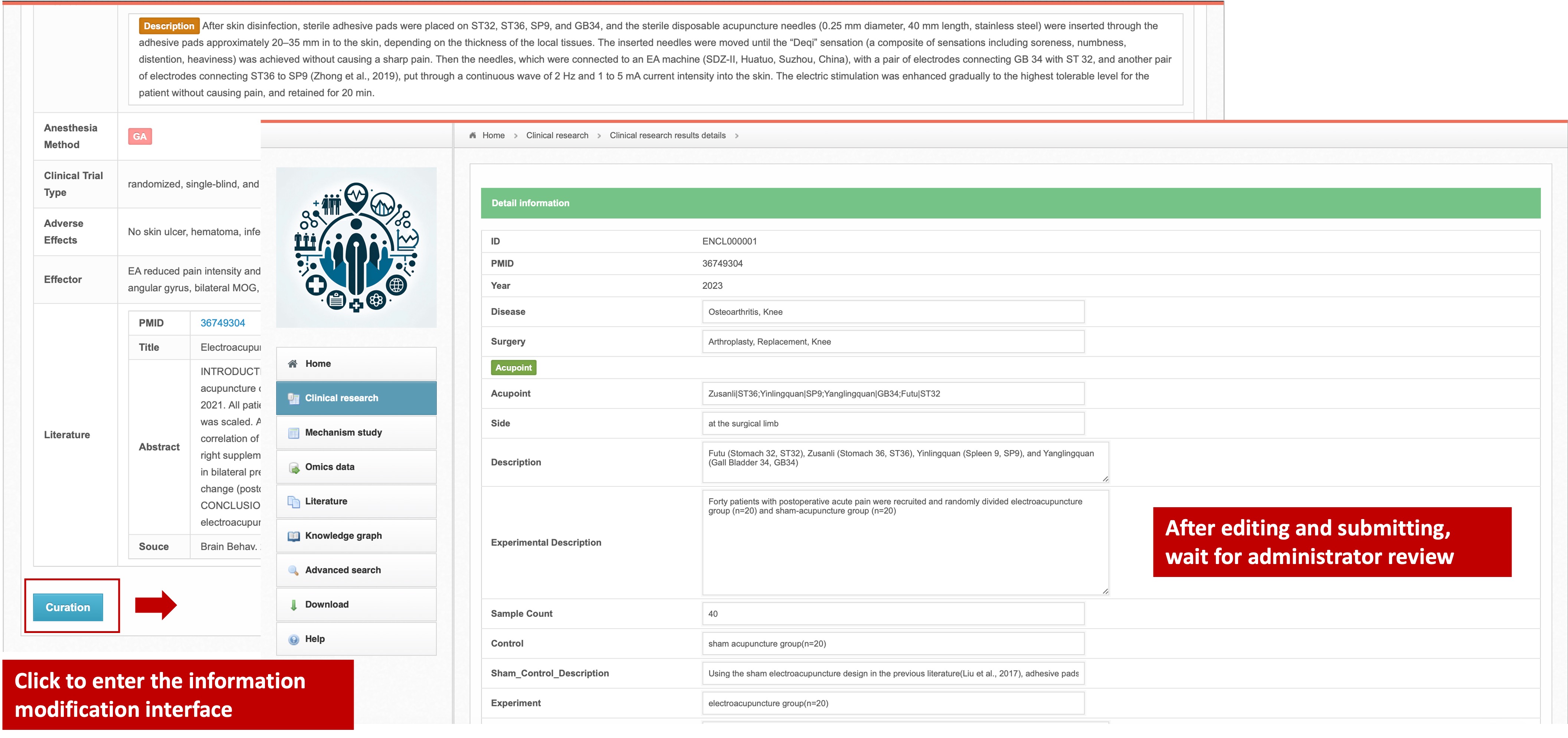Select Knowledge graph in sidebar menu
This screenshot has height=738, width=1568.
tap(343, 536)
